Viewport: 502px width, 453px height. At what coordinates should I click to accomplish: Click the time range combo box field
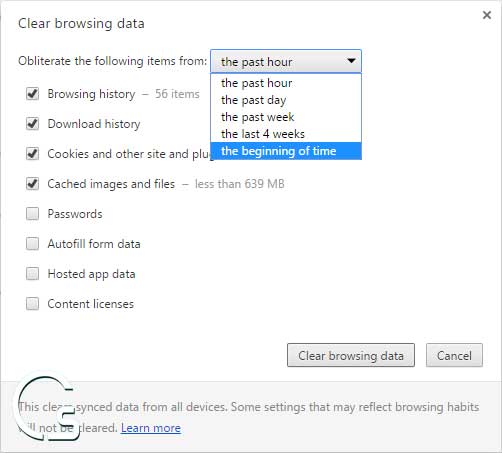(286, 61)
